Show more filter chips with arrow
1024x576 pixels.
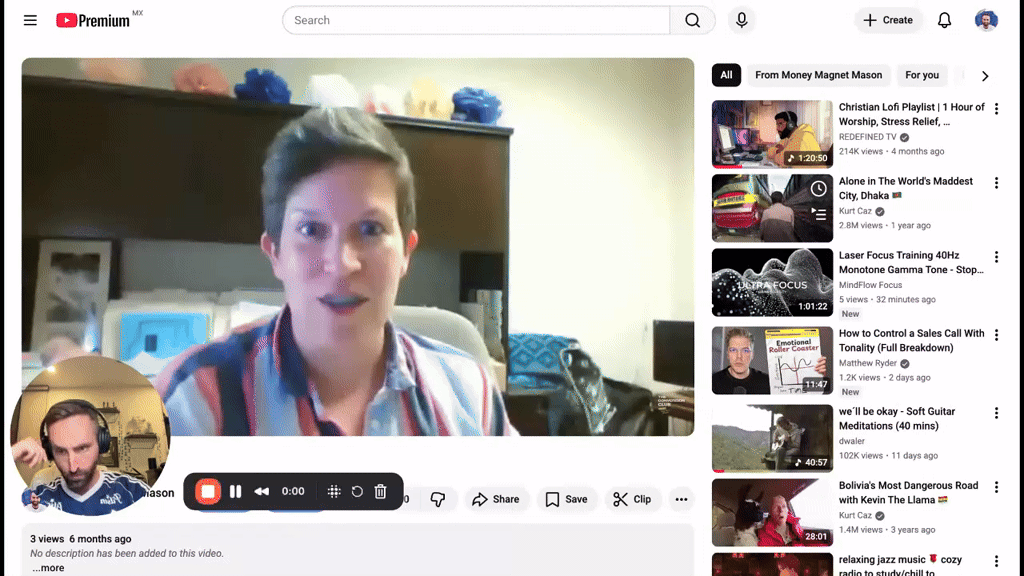click(x=985, y=76)
